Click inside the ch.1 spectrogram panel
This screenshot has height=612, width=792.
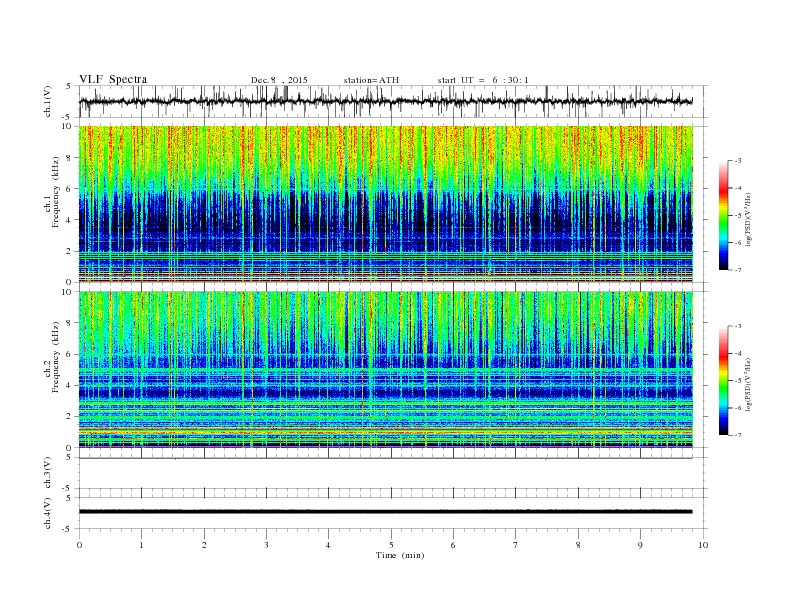tap(386, 204)
